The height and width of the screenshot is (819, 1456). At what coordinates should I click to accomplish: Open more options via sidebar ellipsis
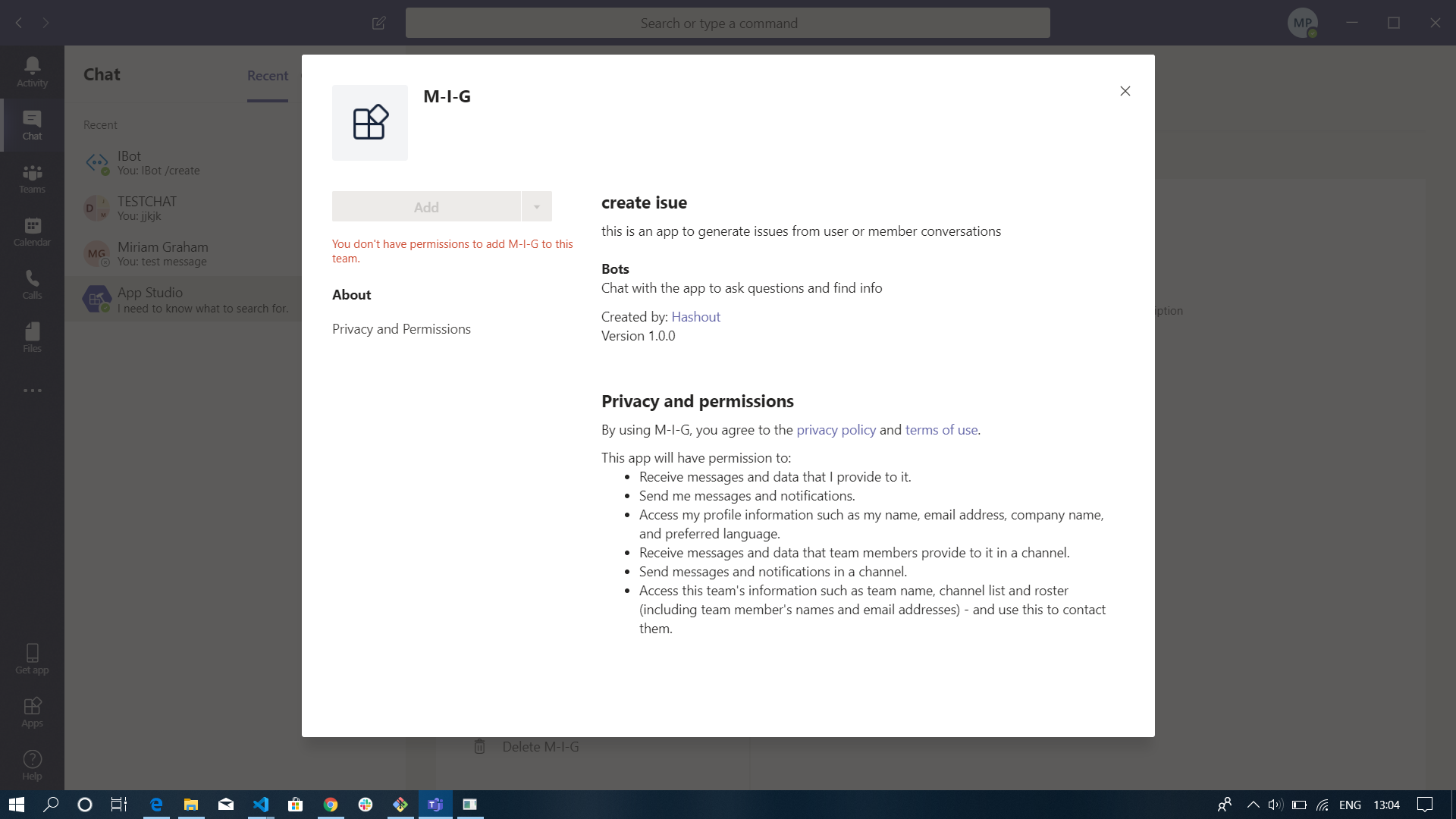(31, 391)
